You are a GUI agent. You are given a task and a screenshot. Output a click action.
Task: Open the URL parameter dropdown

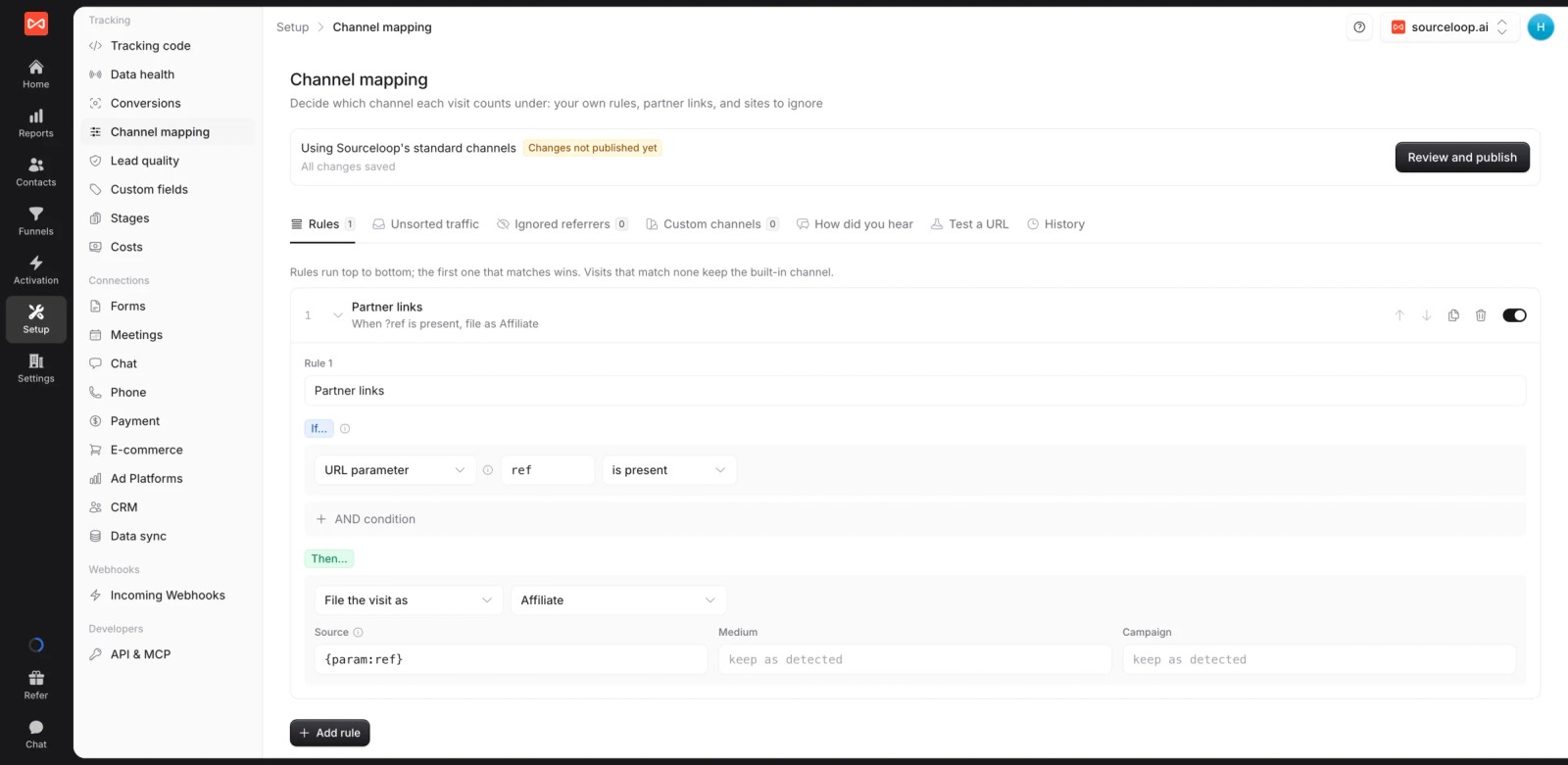pyautogui.click(x=395, y=470)
